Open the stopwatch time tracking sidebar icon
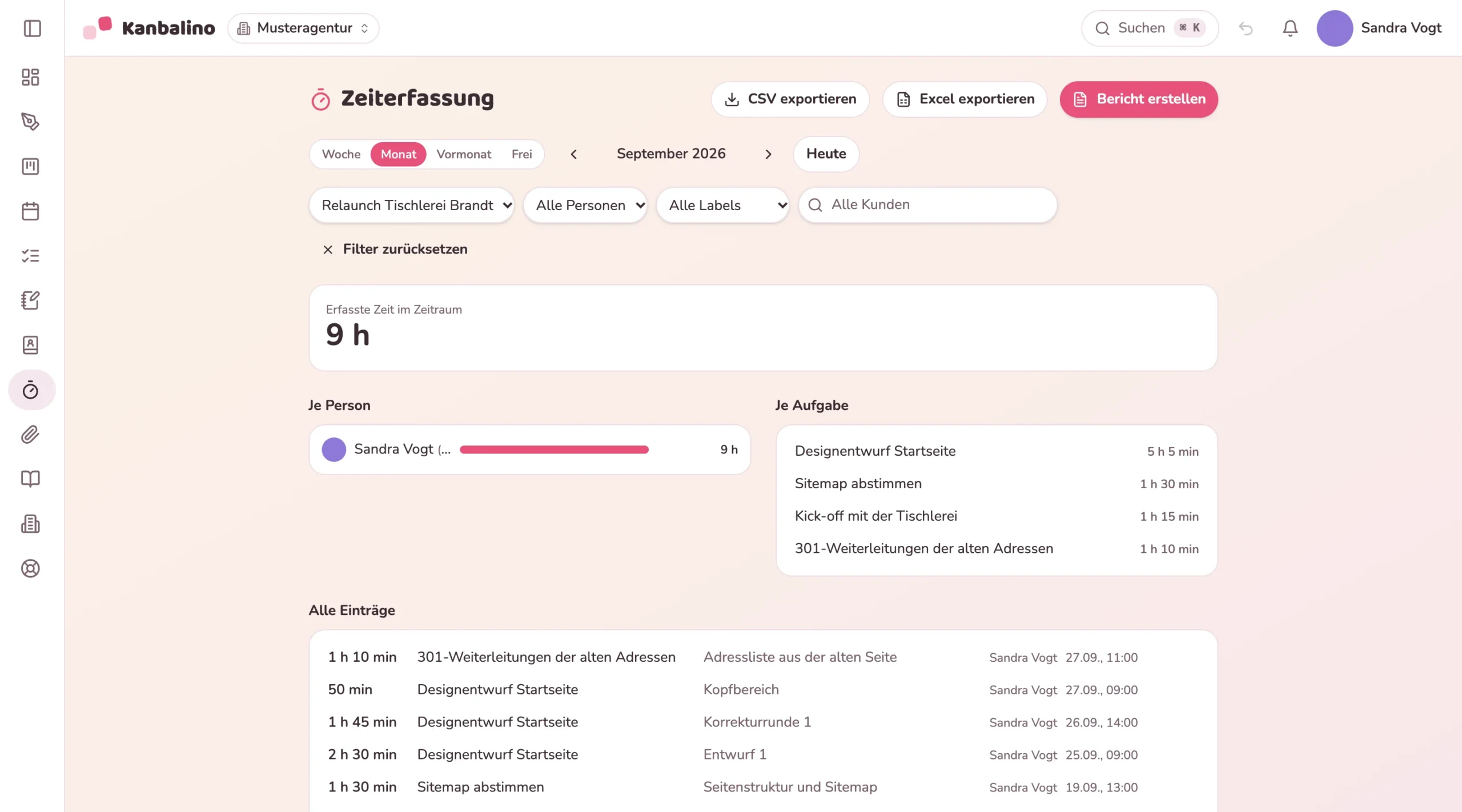Screen dimensions: 1462x812 [31, 390]
